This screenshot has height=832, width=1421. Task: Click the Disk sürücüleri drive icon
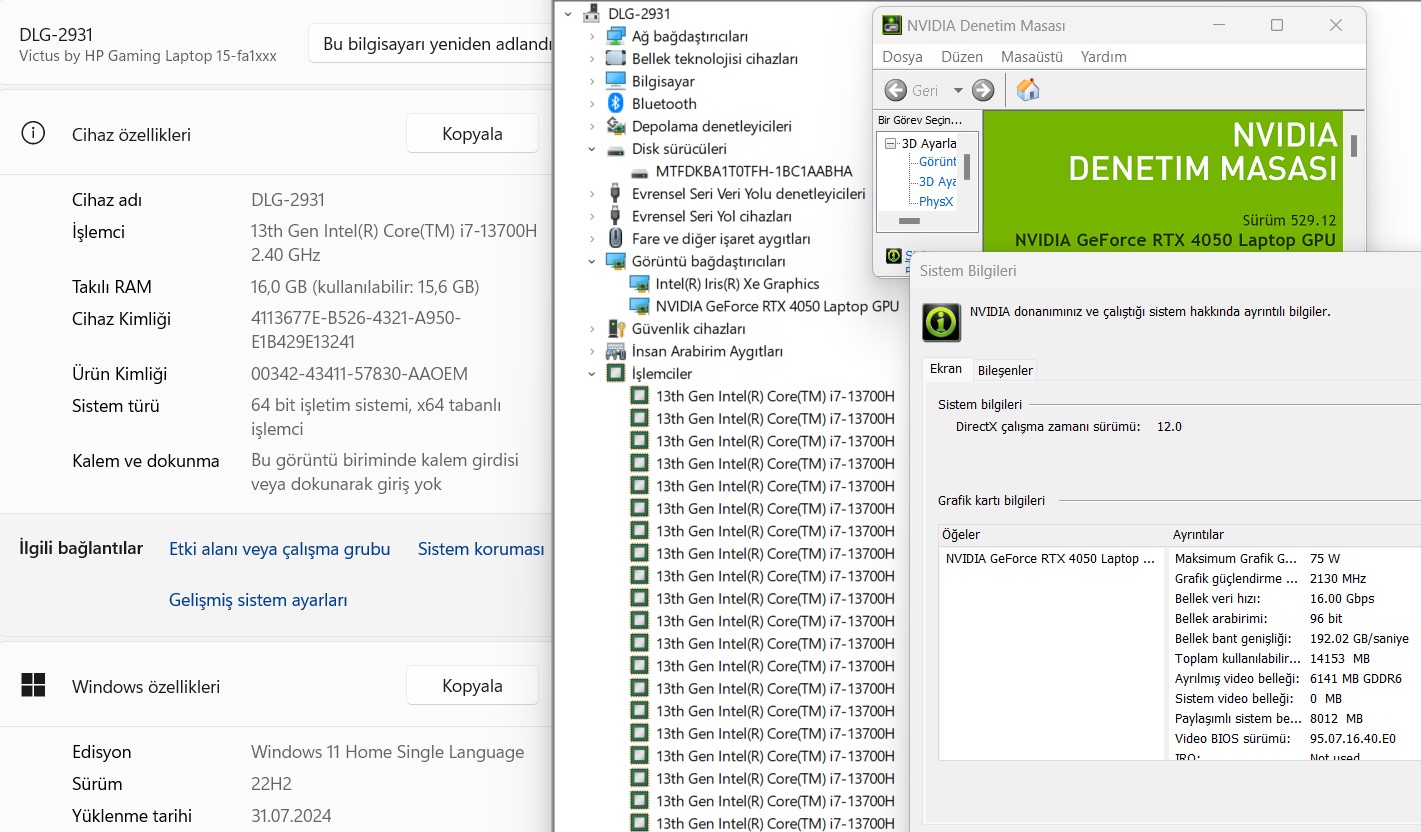[x=616, y=149]
